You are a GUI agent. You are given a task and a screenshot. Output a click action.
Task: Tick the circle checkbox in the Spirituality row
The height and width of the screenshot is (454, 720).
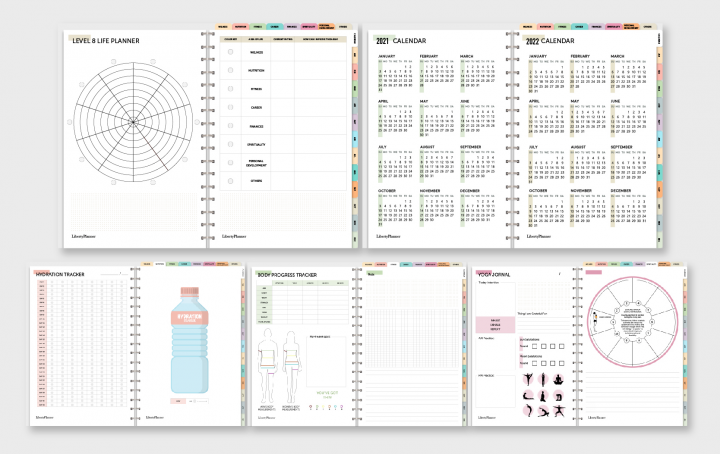(231, 144)
